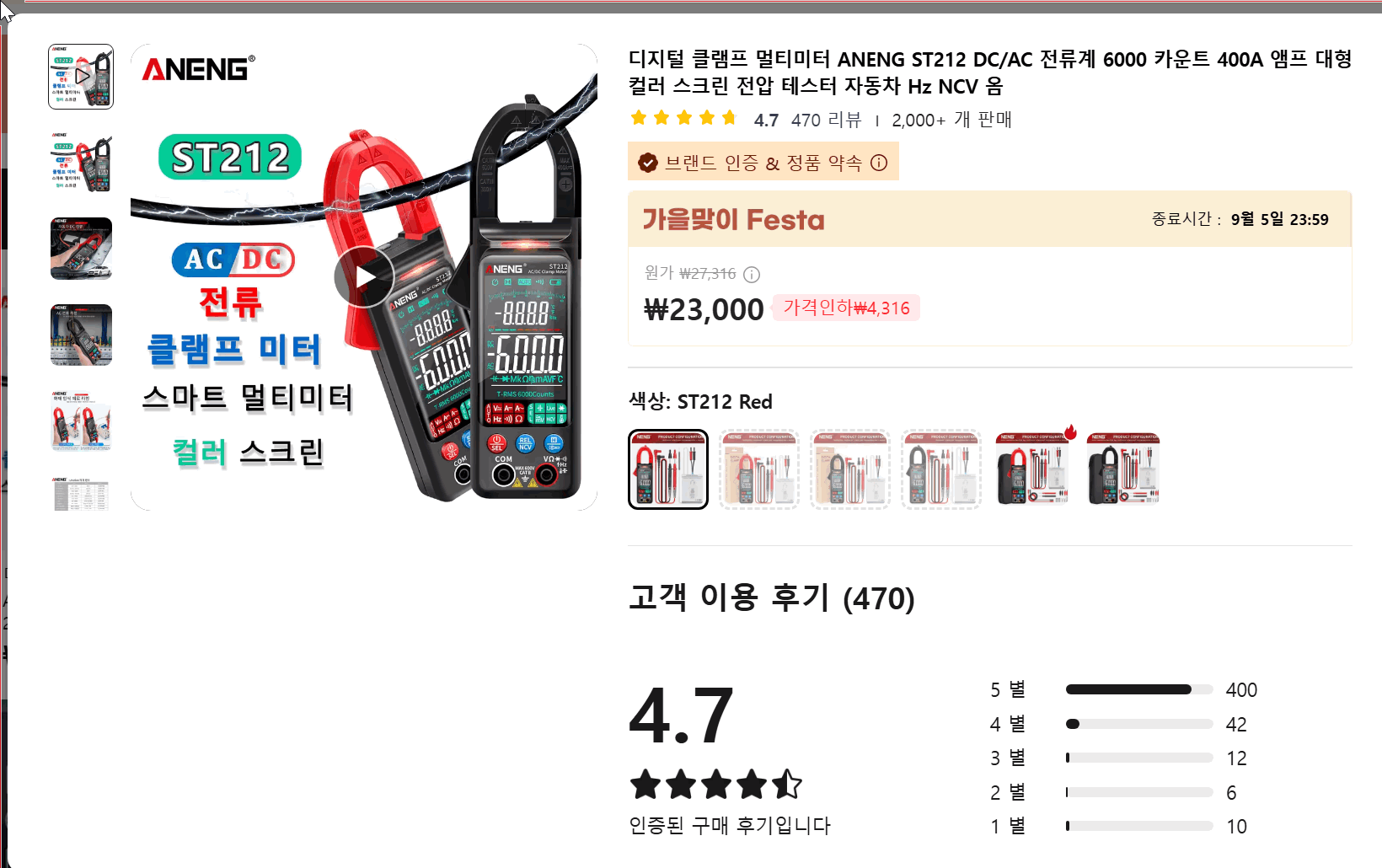Viewport: 1382px width, 868px height.
Task: Choose the fourth faded color variant swatch
Action: pyautogui.click(x=941, y=469)
